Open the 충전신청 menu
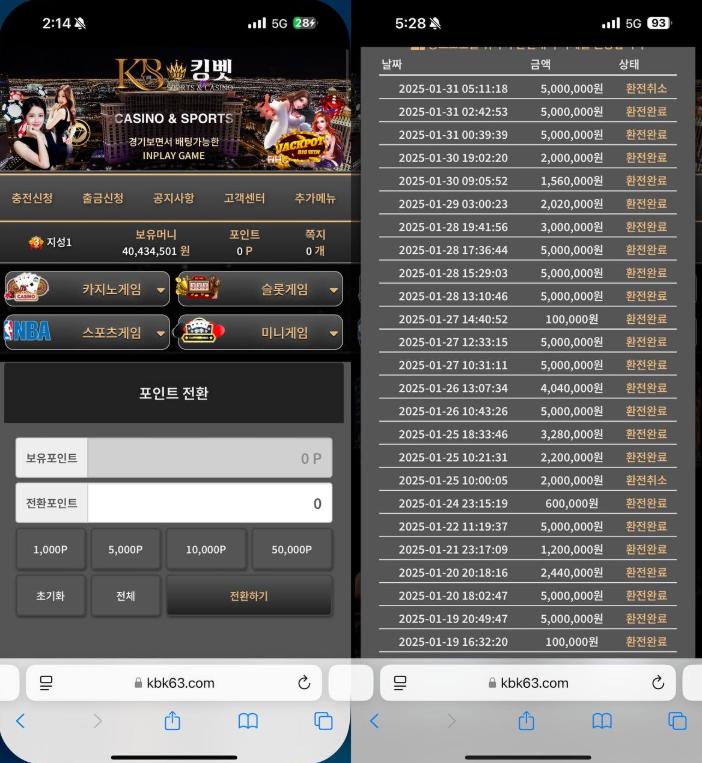 tap(32, 198)
